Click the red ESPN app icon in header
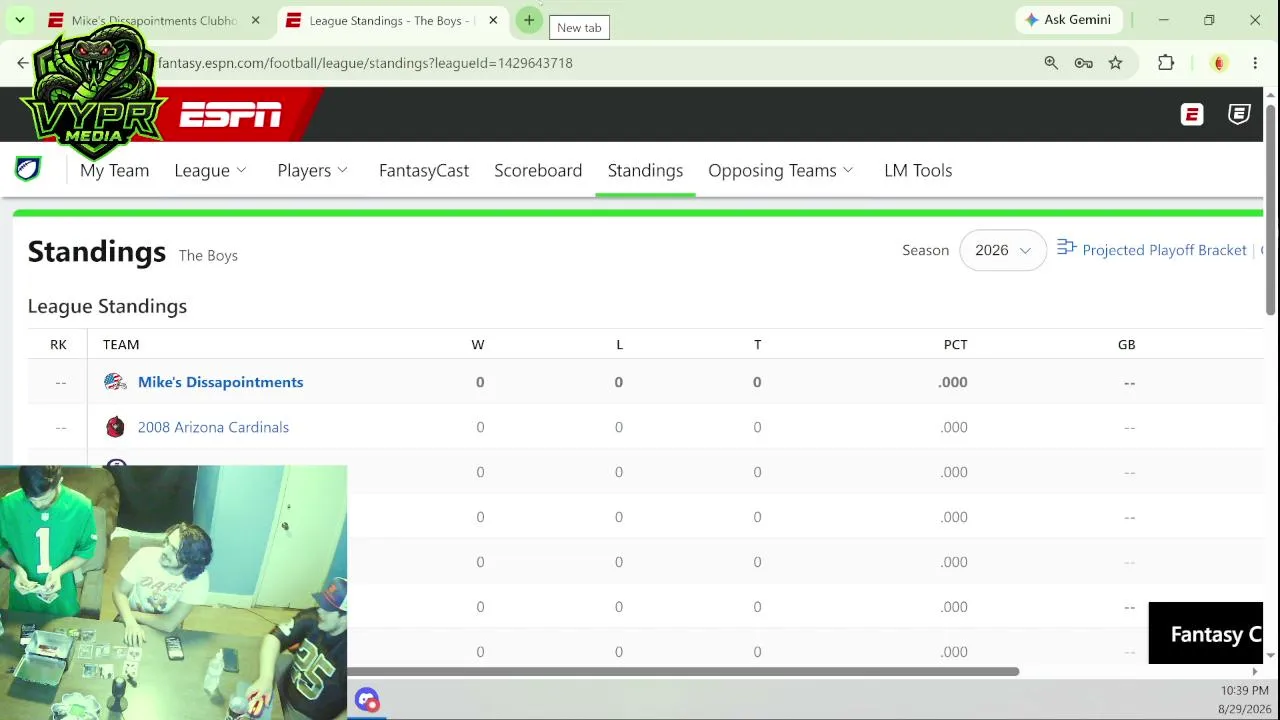The height and width of the screenshot is (720, 1280). (1191, 115)
